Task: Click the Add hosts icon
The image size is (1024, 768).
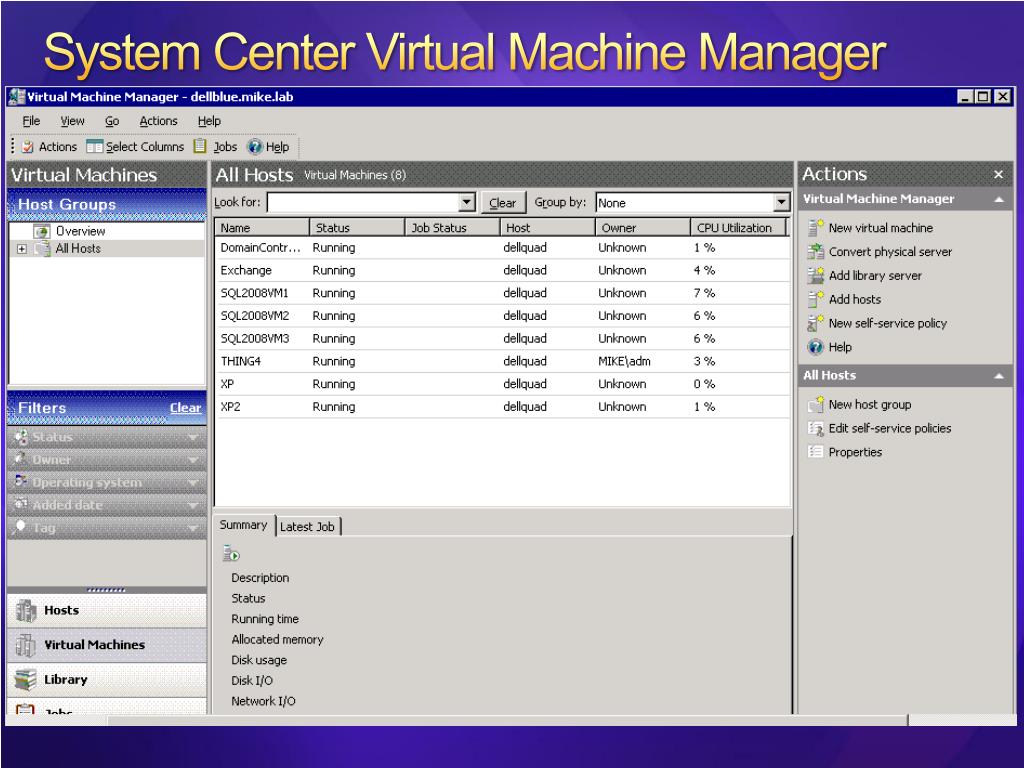Action: 815,299
